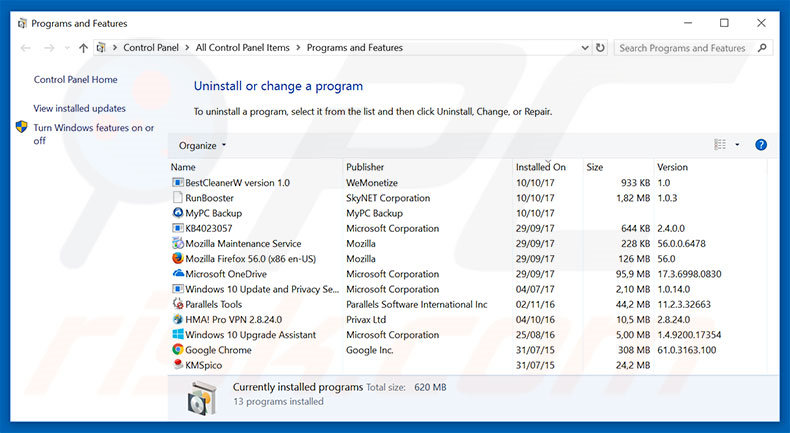Image resolution: width=790 pixels, height=433 pixels.
Task: Click the Parallels Tools icon
Action: point(177,304)
